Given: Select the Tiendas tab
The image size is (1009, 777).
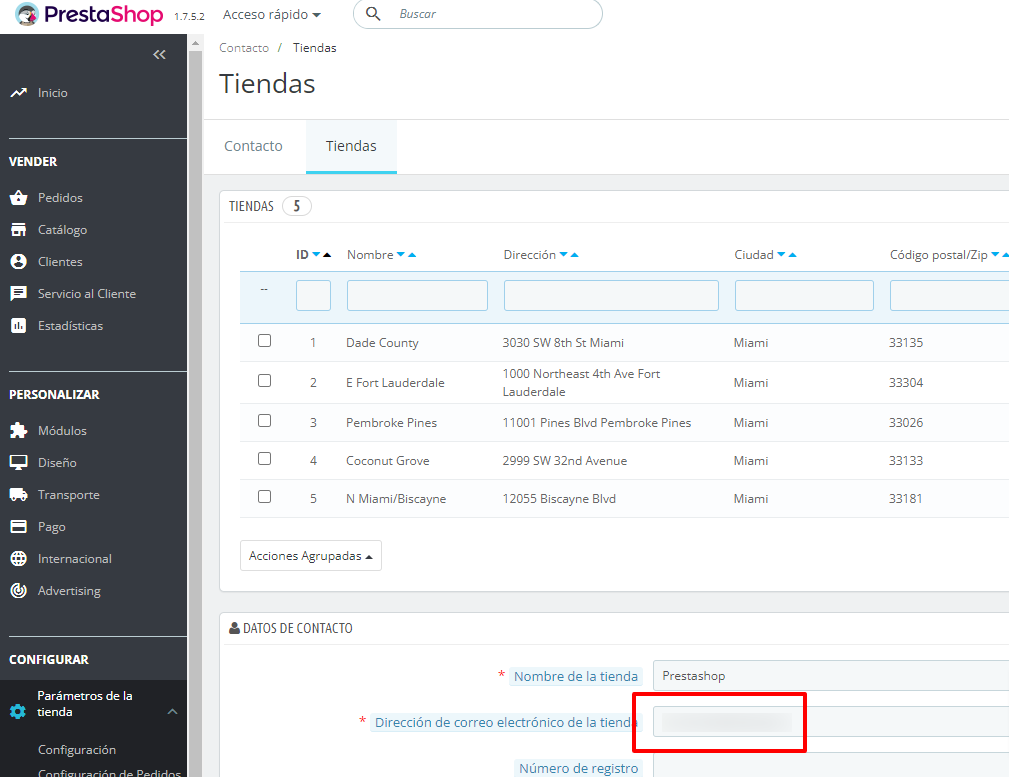Looking at the screenshot, I should [x=351, y=146].
